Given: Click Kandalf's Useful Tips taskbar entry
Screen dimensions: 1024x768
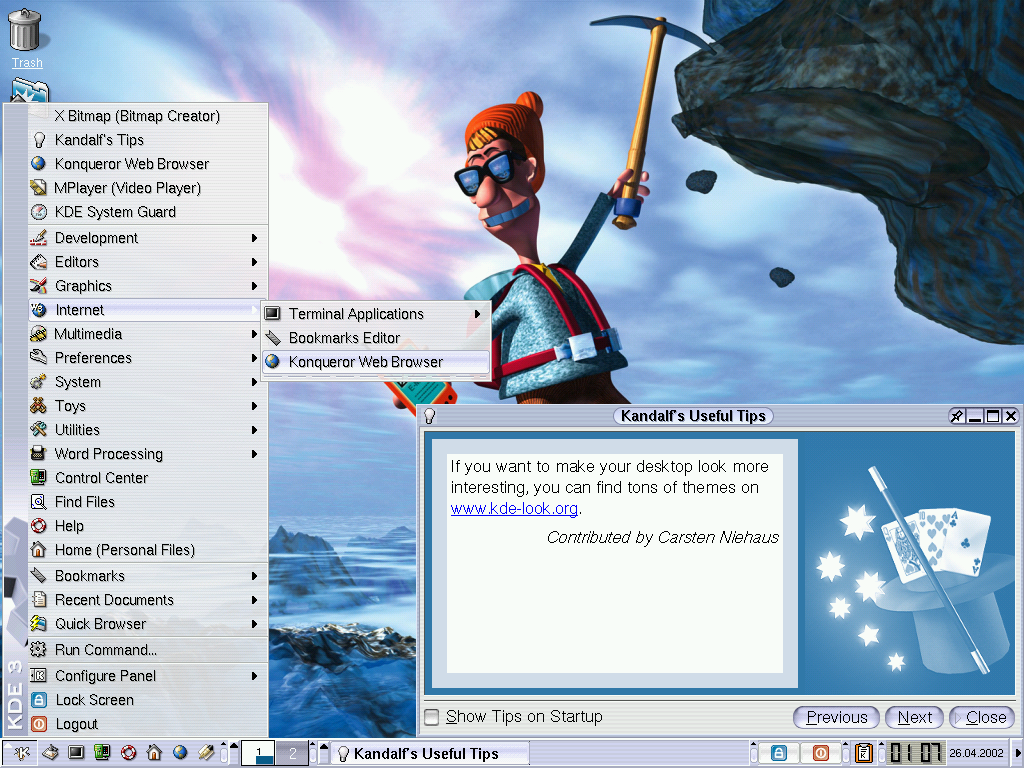Looking at the screenshot, I should (x=431, y=754).
